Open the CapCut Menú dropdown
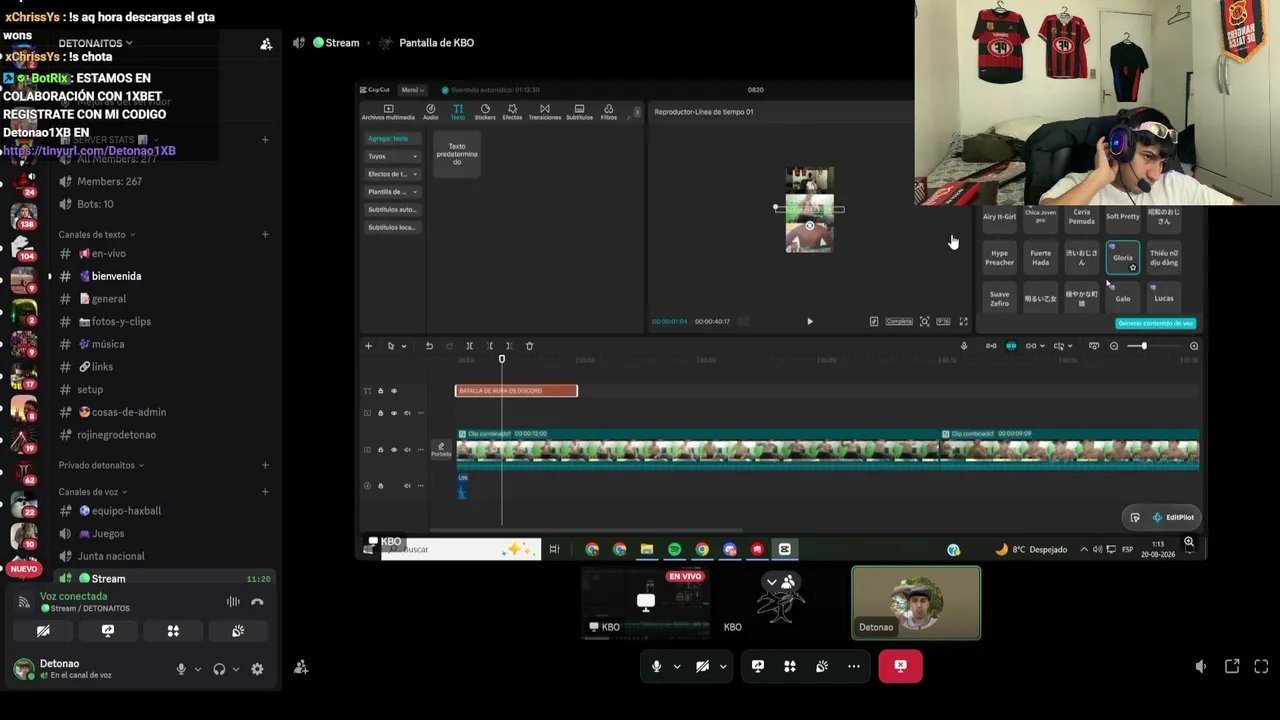Screen dimensions: 1280x720 [x=412, y=90]
